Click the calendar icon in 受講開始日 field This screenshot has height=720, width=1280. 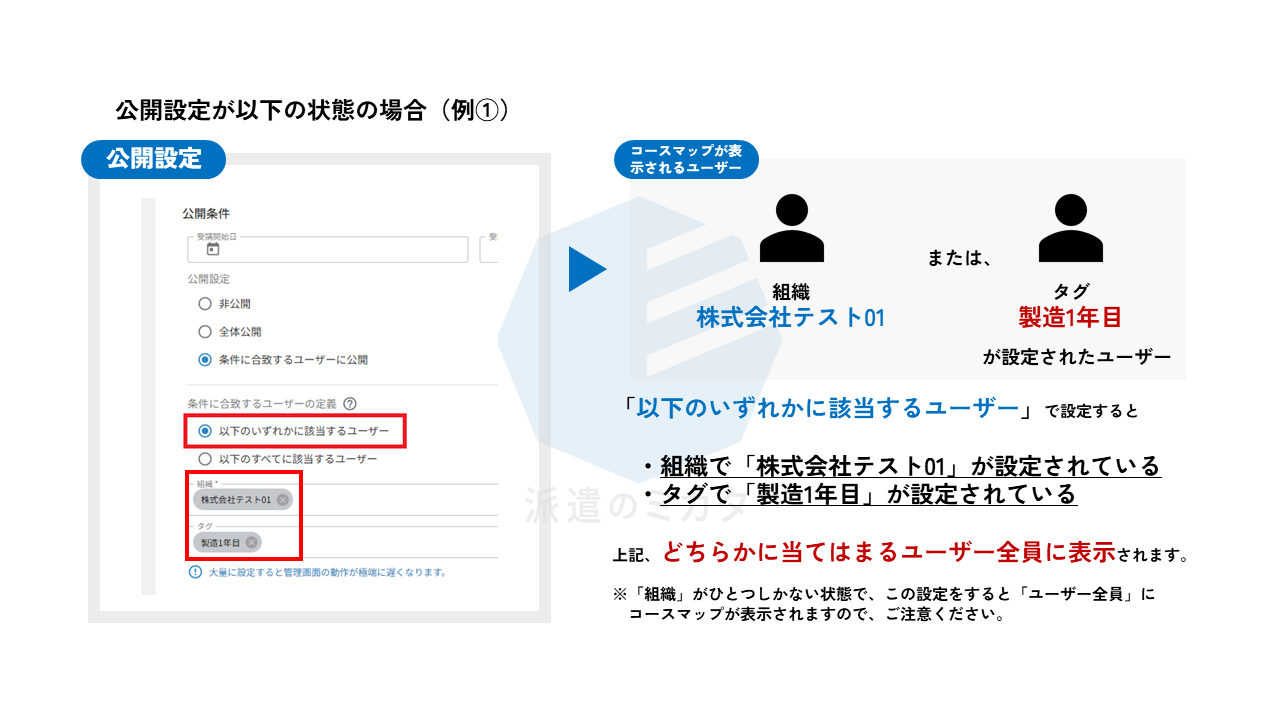pos(212,250)
